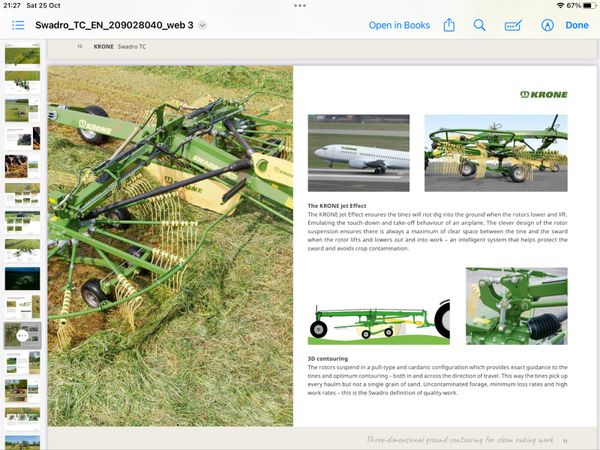Select the thumbnail with cattle photo
600x450 pixels.
tap(22, 166)
